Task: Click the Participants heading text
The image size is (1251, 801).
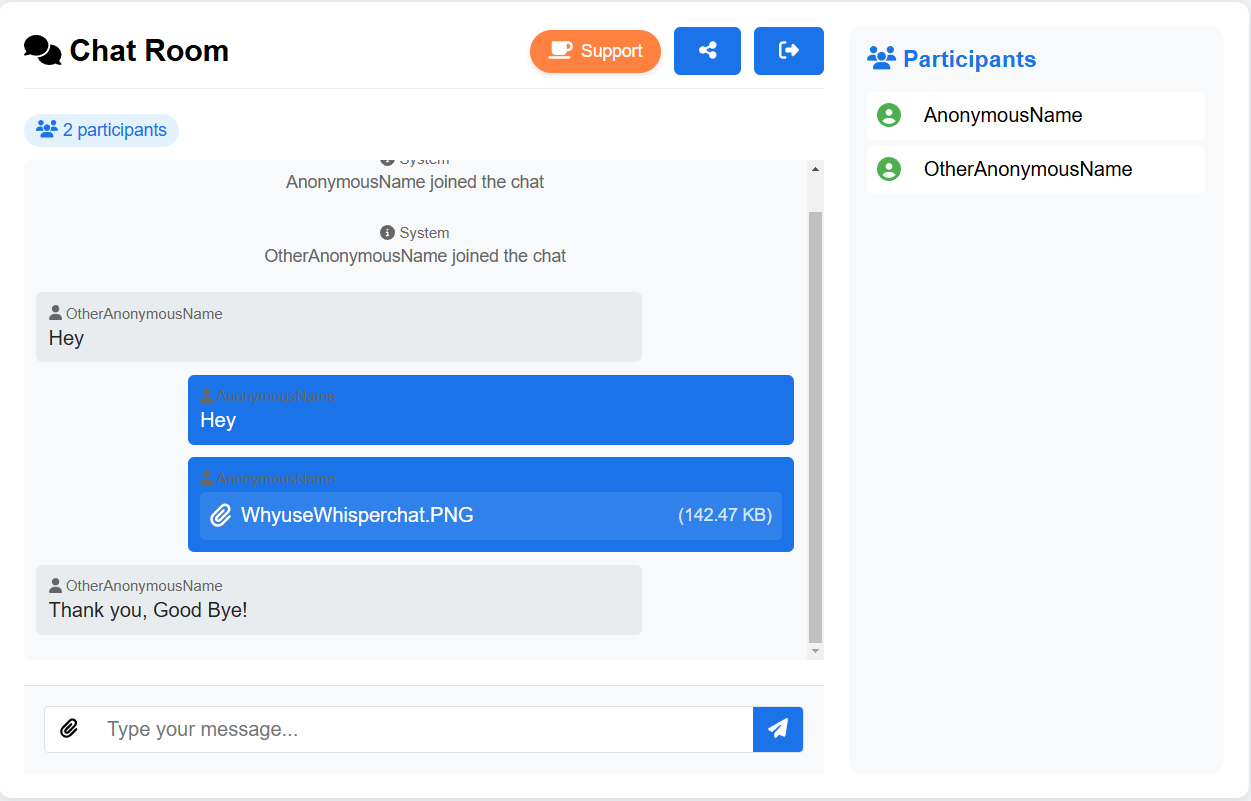Action: tap(969, 59)
